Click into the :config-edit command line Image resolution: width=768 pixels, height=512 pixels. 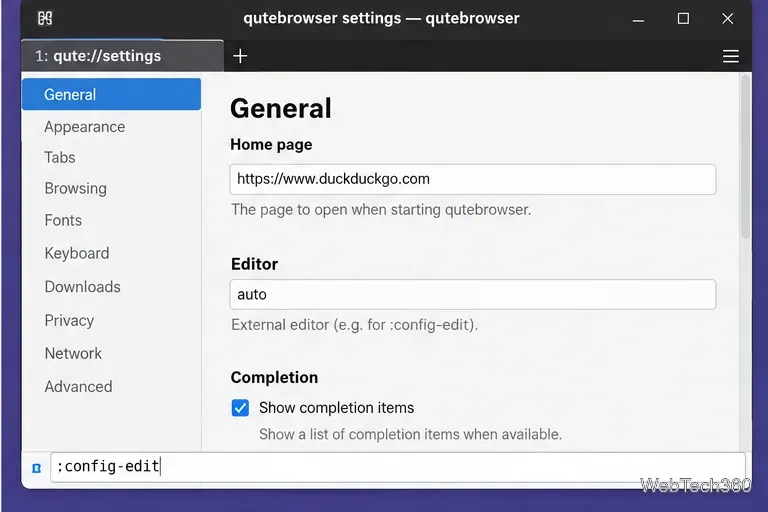coord(398,467)
